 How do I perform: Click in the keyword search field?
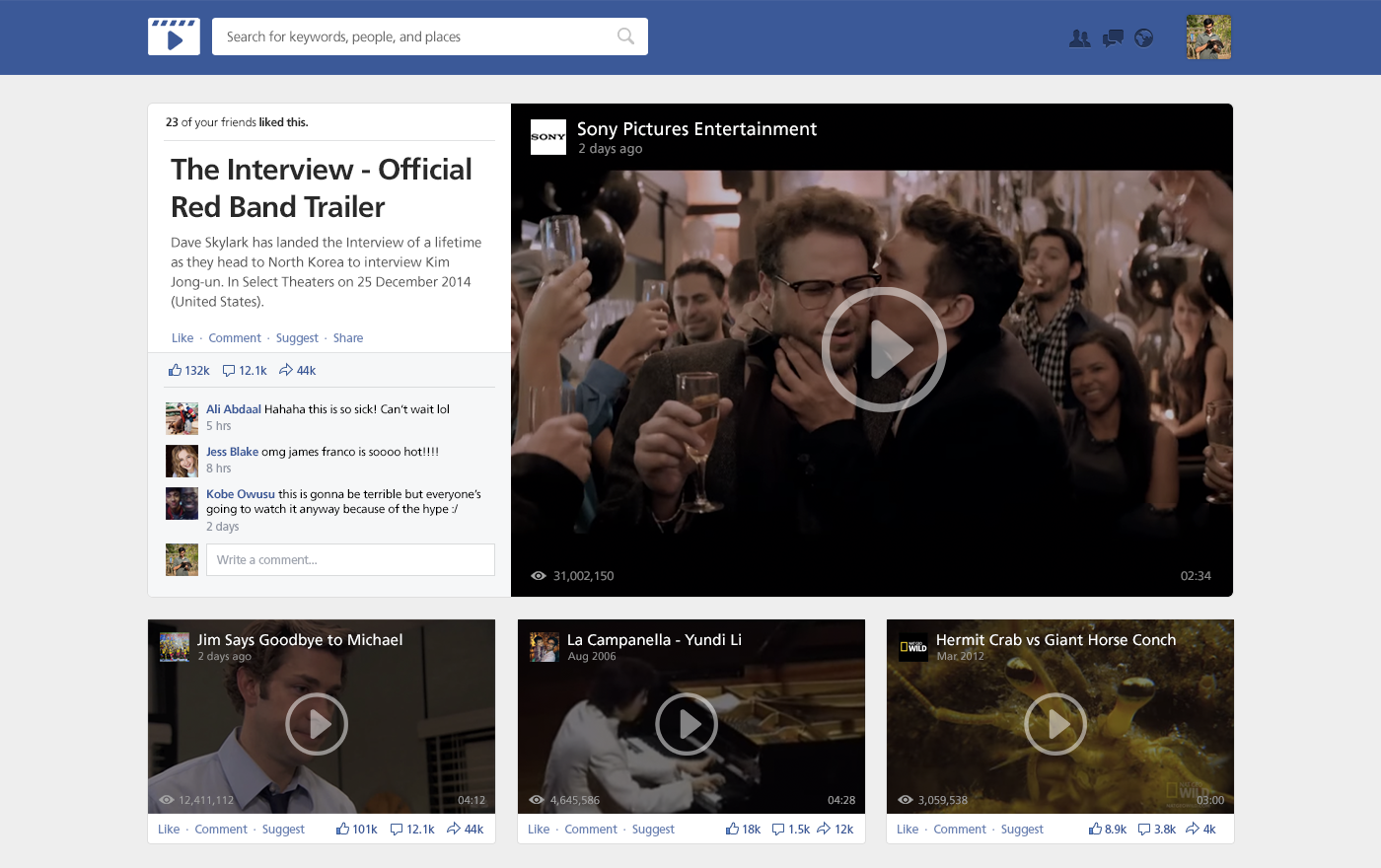(414, 36)
